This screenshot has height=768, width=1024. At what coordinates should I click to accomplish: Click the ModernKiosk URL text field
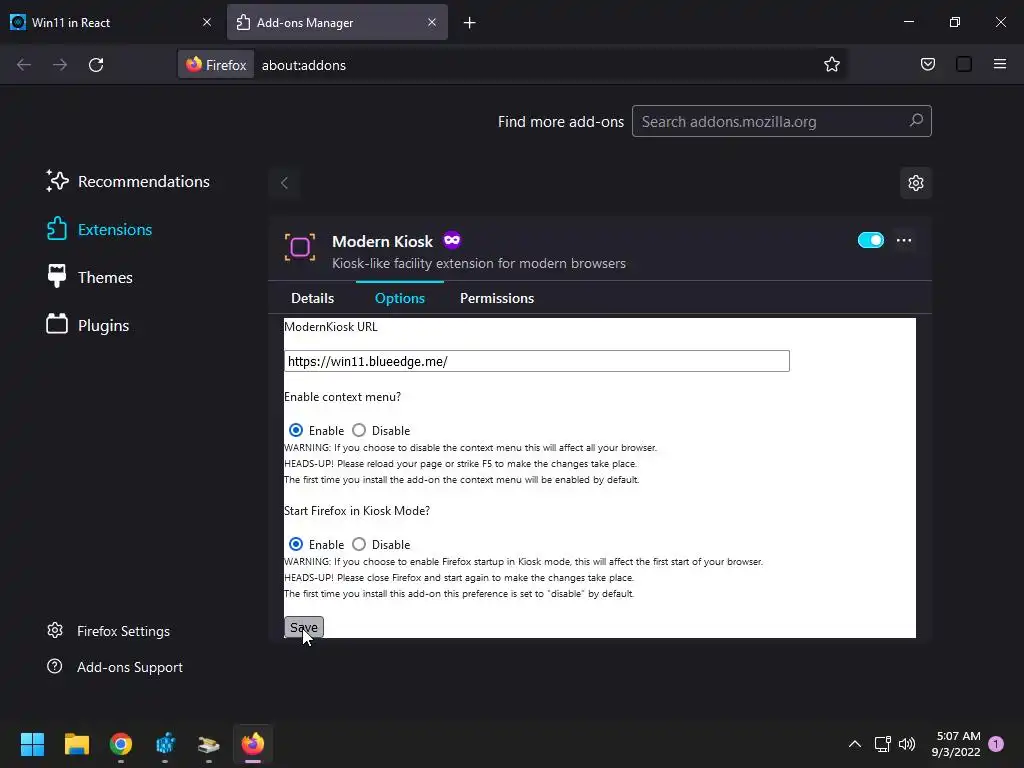pos(537,361)
